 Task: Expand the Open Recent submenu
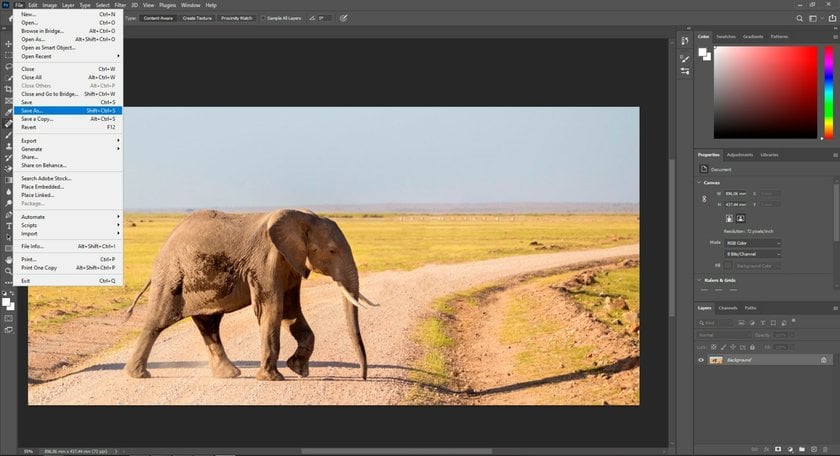coord(68,56)
